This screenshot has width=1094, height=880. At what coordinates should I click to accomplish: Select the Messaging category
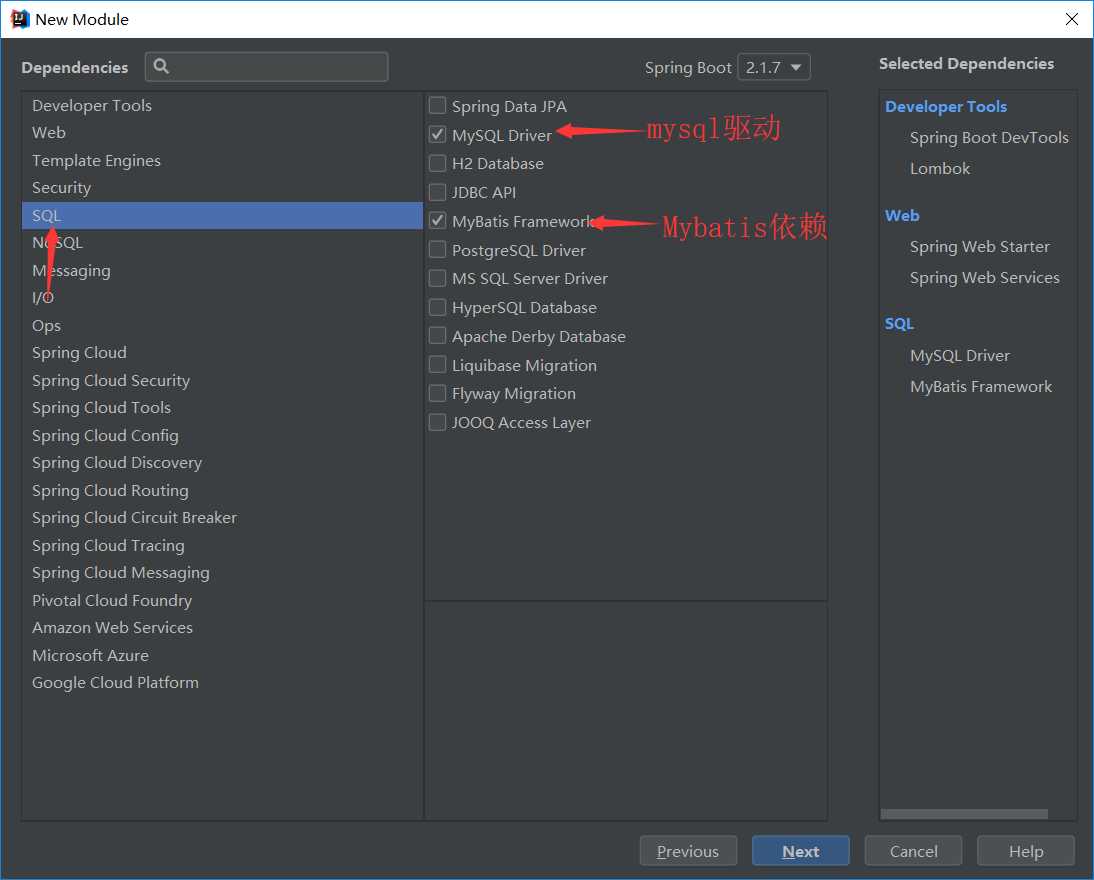pyautogui.click(x=222, y=270)
